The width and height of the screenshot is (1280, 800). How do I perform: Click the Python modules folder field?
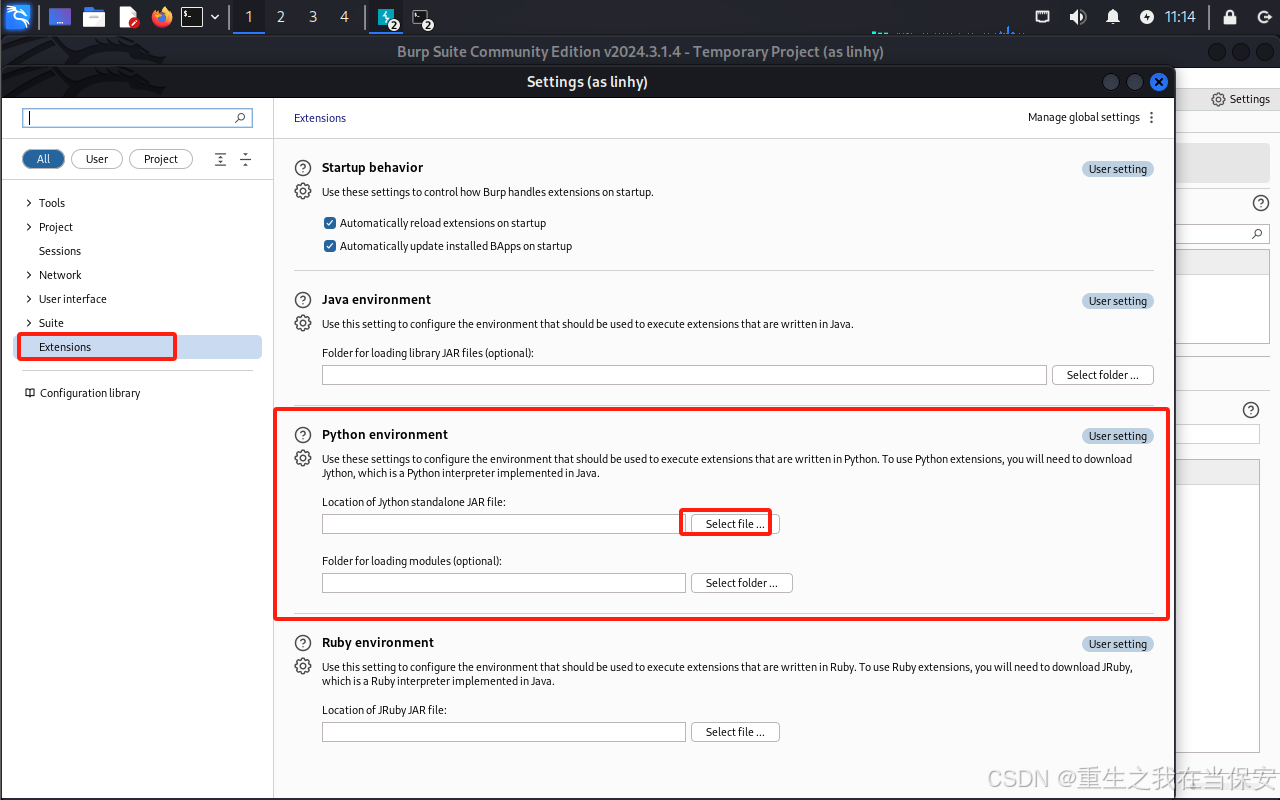[x=504, y=583]
